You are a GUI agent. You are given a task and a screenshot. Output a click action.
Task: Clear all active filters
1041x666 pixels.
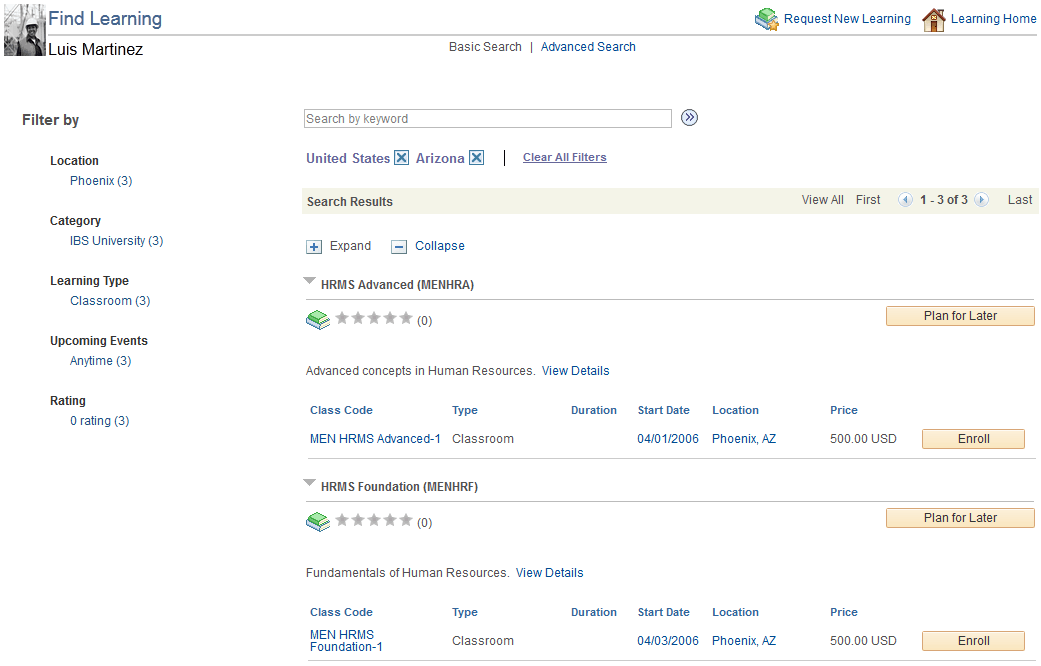tap(564, 157)
